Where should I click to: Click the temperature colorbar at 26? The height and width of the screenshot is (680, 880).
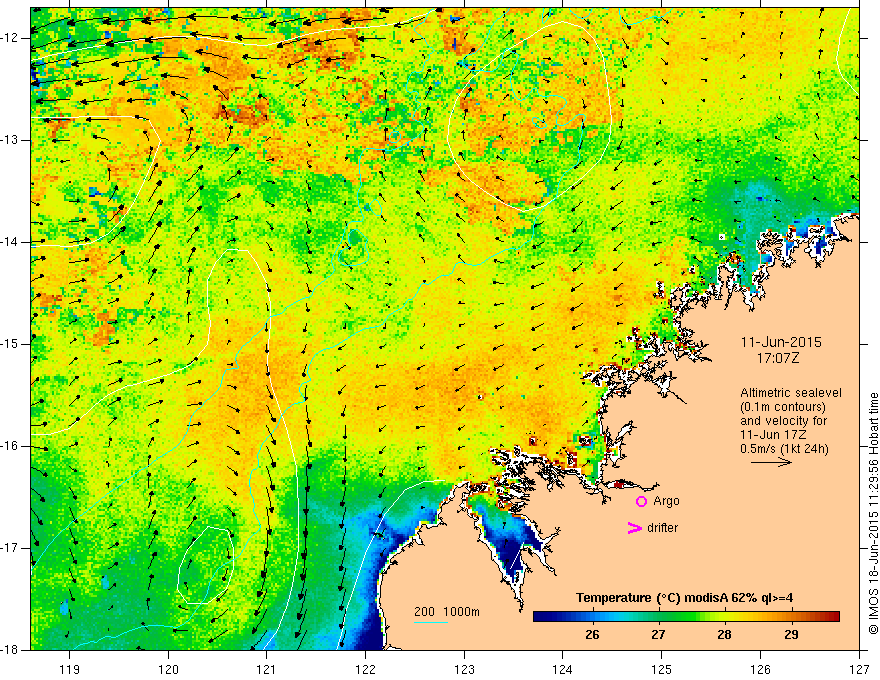click(592, 617)
